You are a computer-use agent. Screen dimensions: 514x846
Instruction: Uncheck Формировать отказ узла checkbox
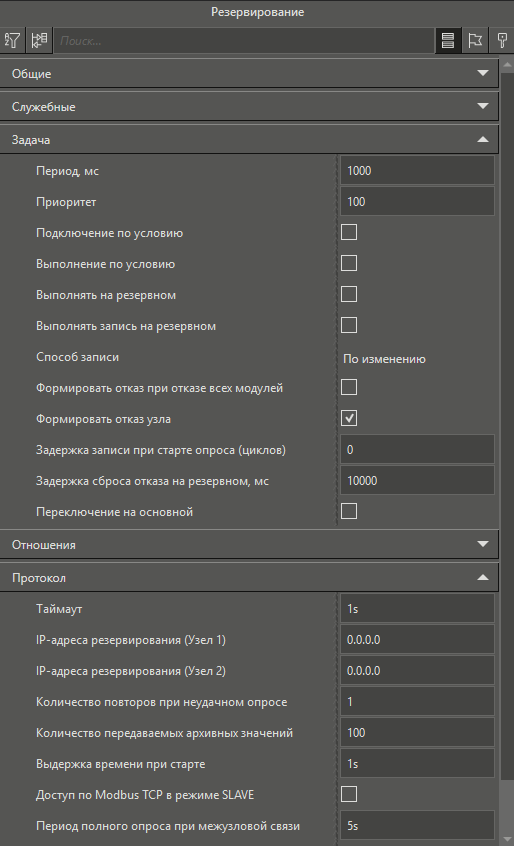pos(349,418)
